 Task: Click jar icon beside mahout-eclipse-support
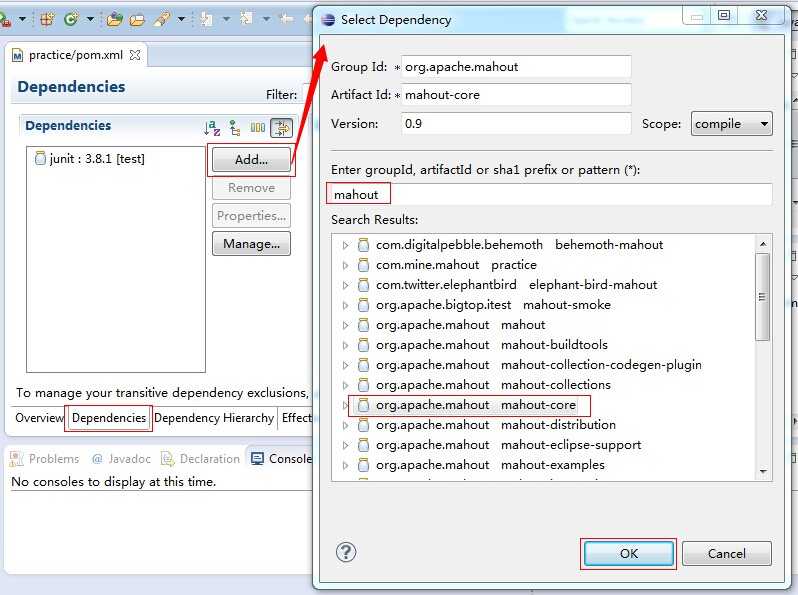coord(363,445)
